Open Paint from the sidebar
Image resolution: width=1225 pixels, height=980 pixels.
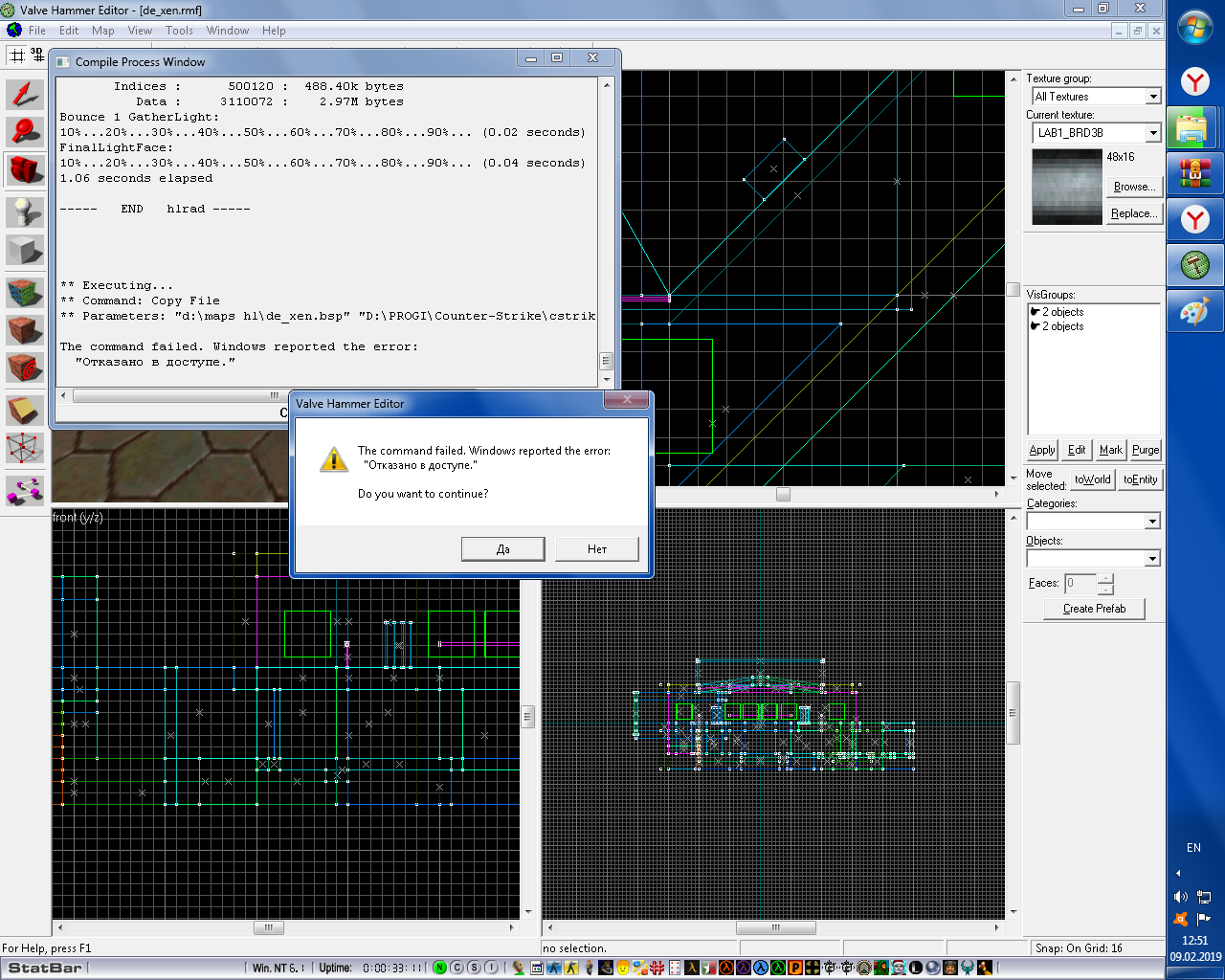coord(1194,311)
